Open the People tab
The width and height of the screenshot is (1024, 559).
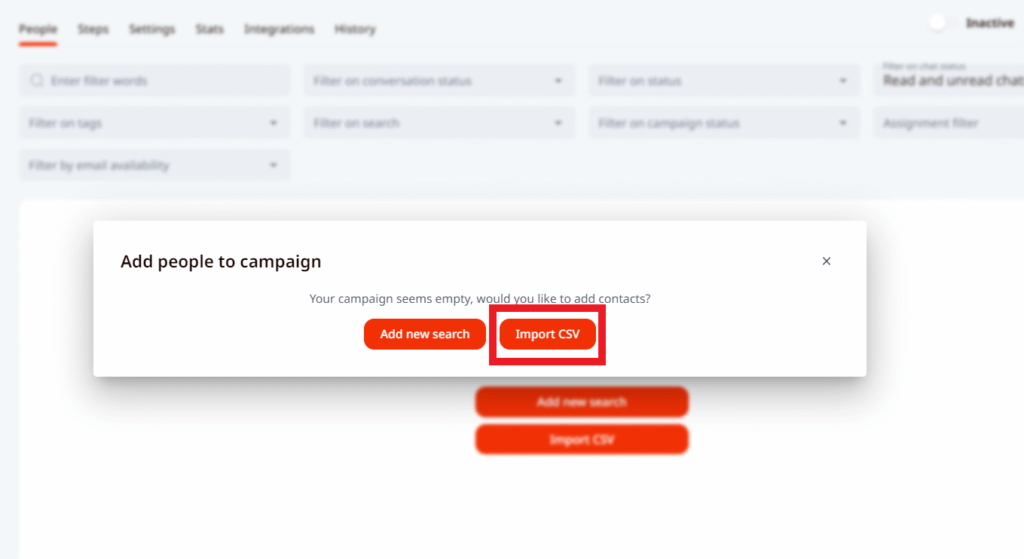pos(38,29)
